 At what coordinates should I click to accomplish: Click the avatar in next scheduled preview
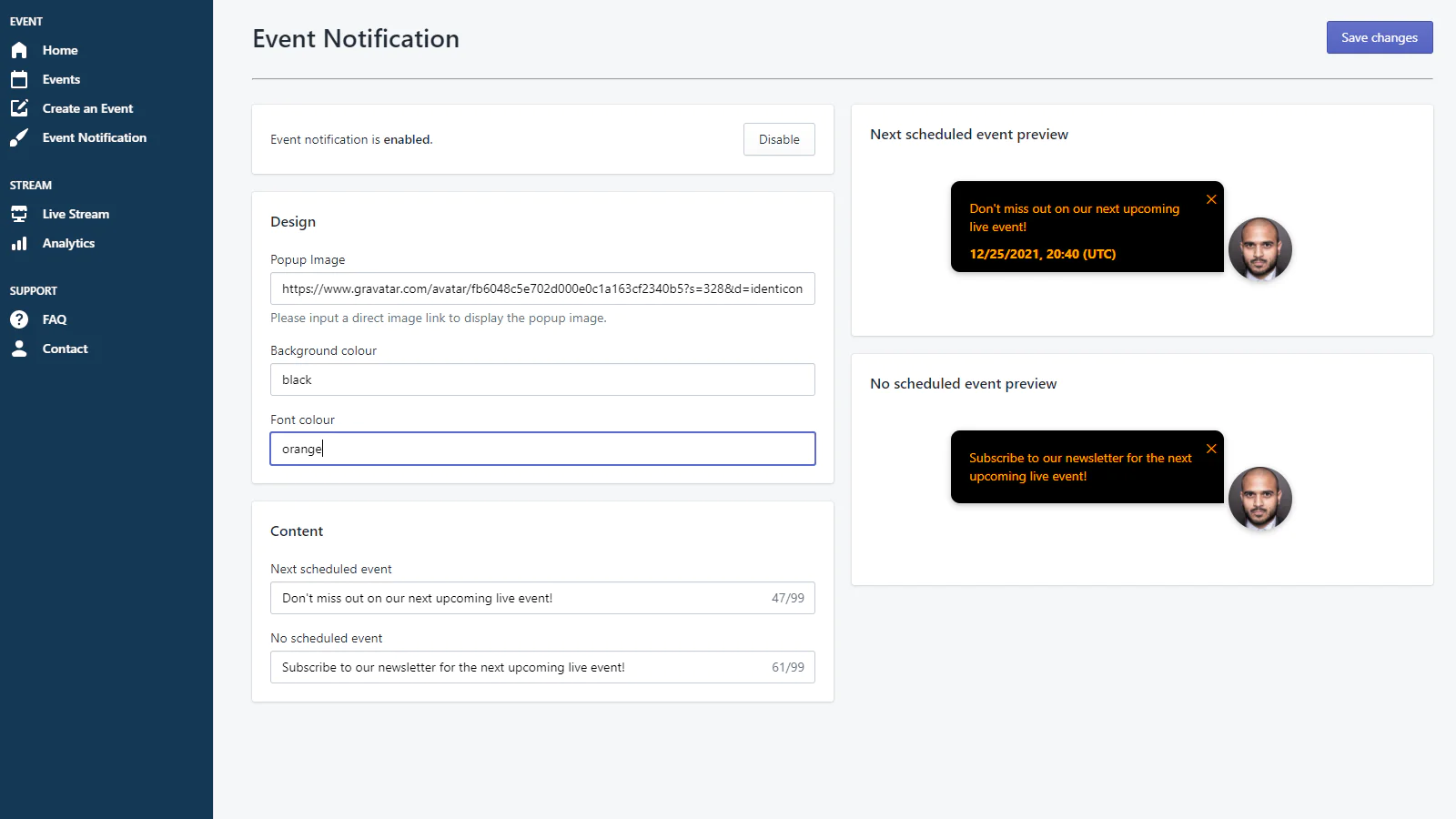(x=1259, y=249)
